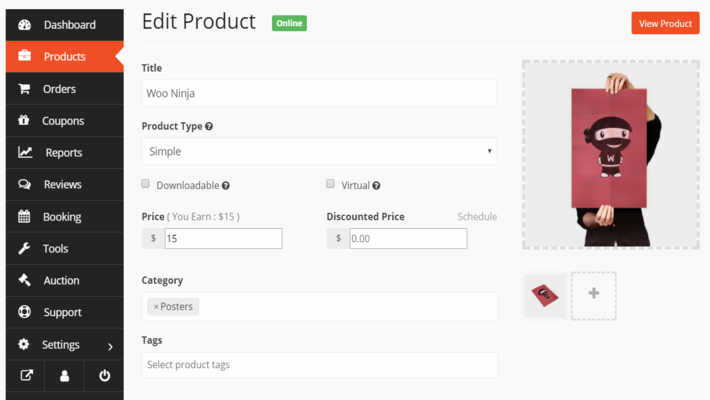
Task: Click the plus icon to add gallery image
Action: (593, 294)
